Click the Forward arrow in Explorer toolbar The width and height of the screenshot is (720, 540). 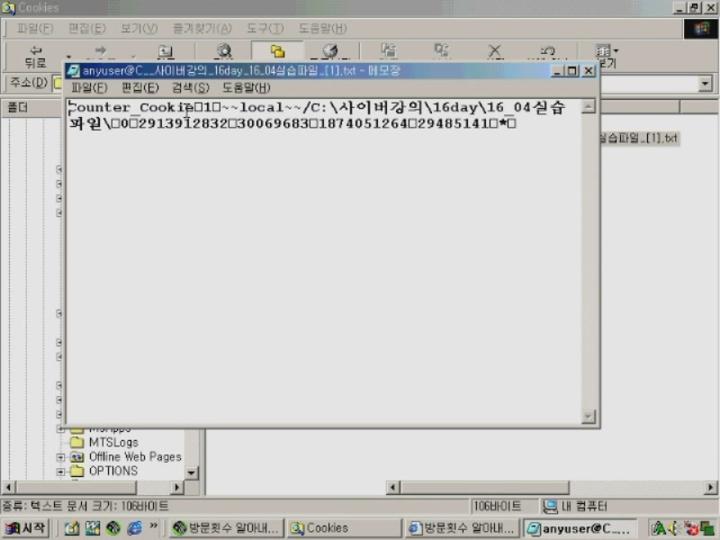click(x=100, y=51)
